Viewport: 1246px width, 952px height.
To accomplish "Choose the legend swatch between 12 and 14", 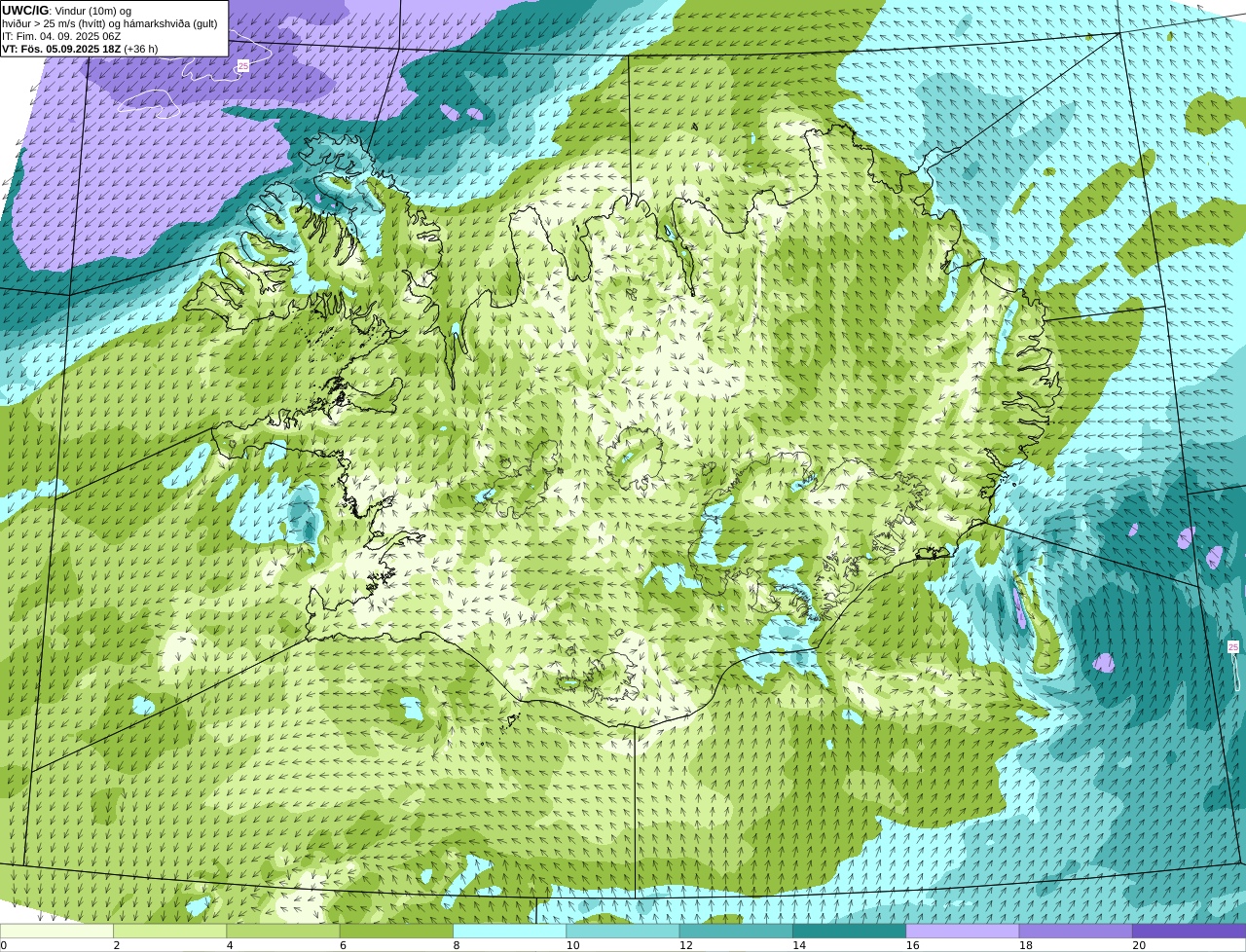I will click(x=736, y=931).
